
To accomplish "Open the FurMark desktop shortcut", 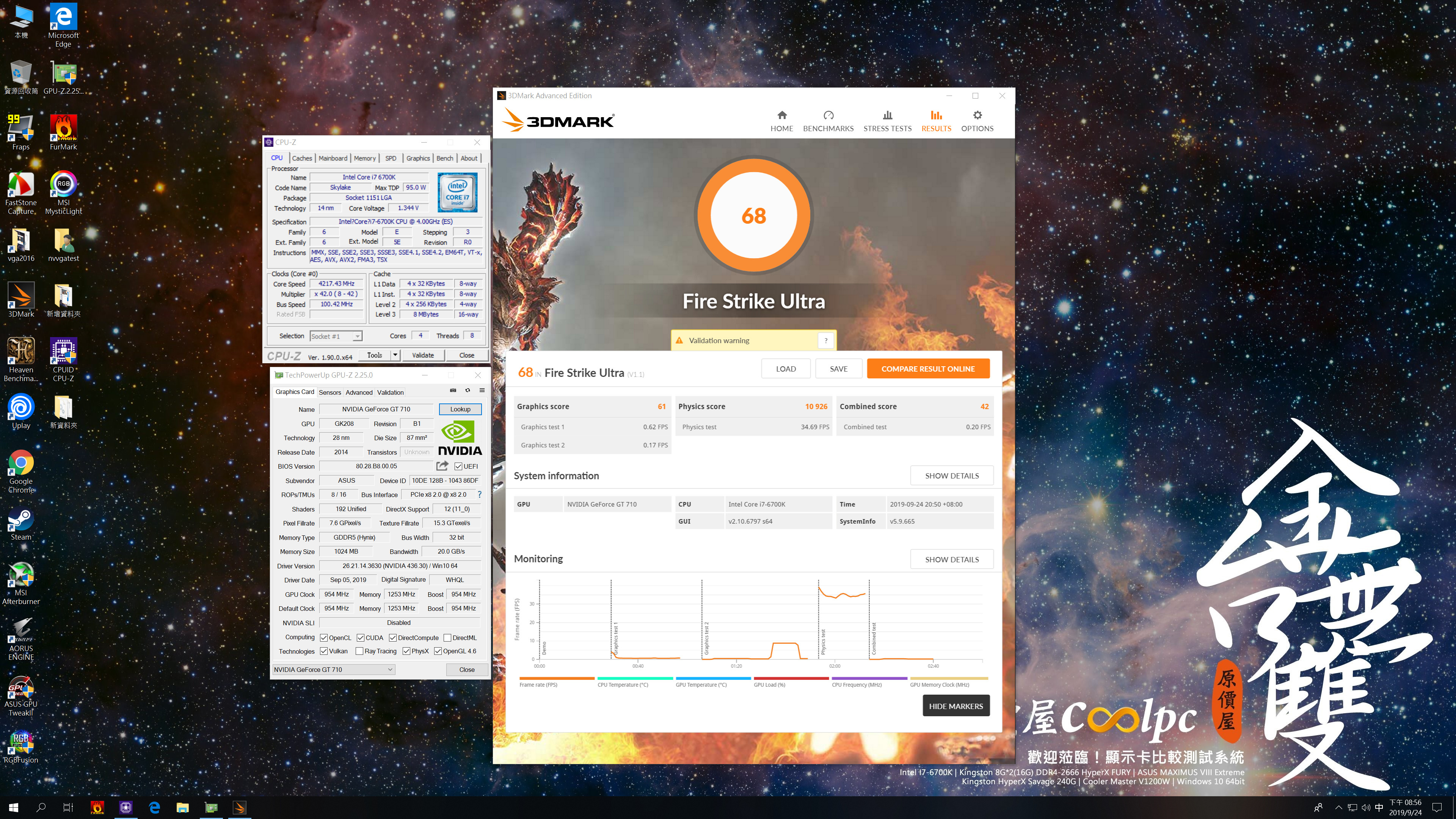I will (x=63, y=132).
